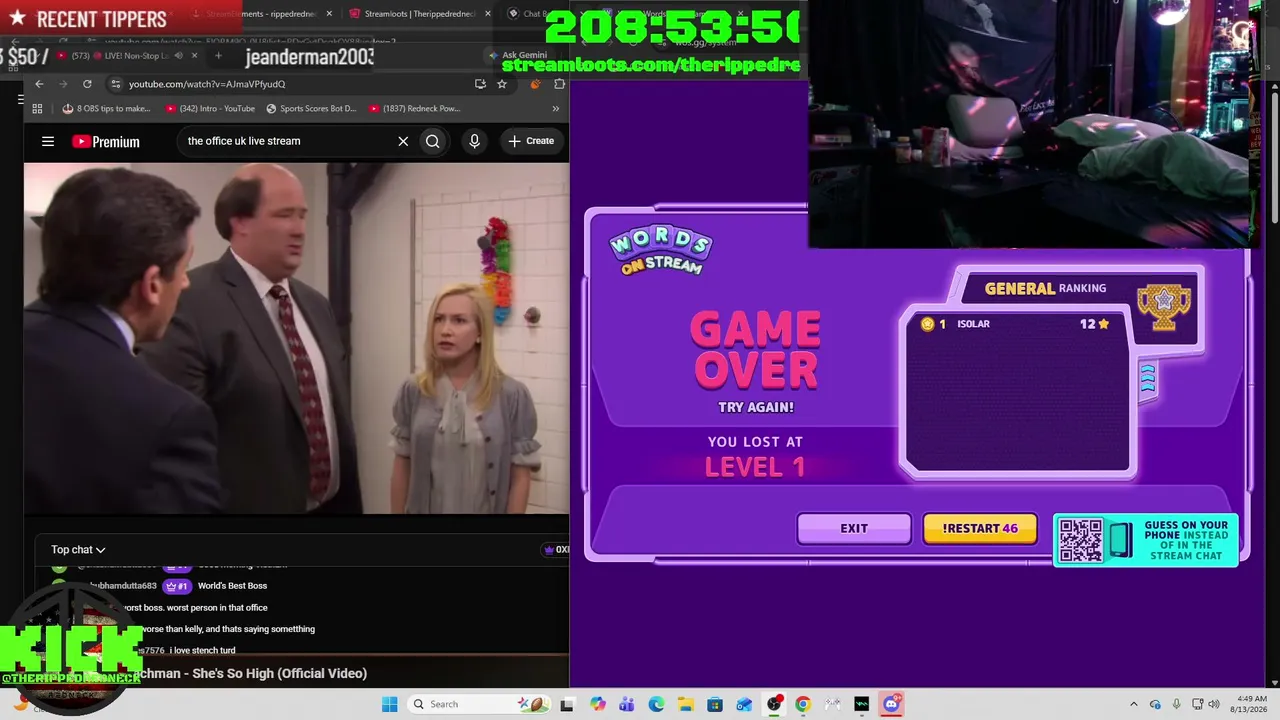Clear the YouTube search box text
Image resolution: width=1280 pixels, height=720 pixels.
403,141
